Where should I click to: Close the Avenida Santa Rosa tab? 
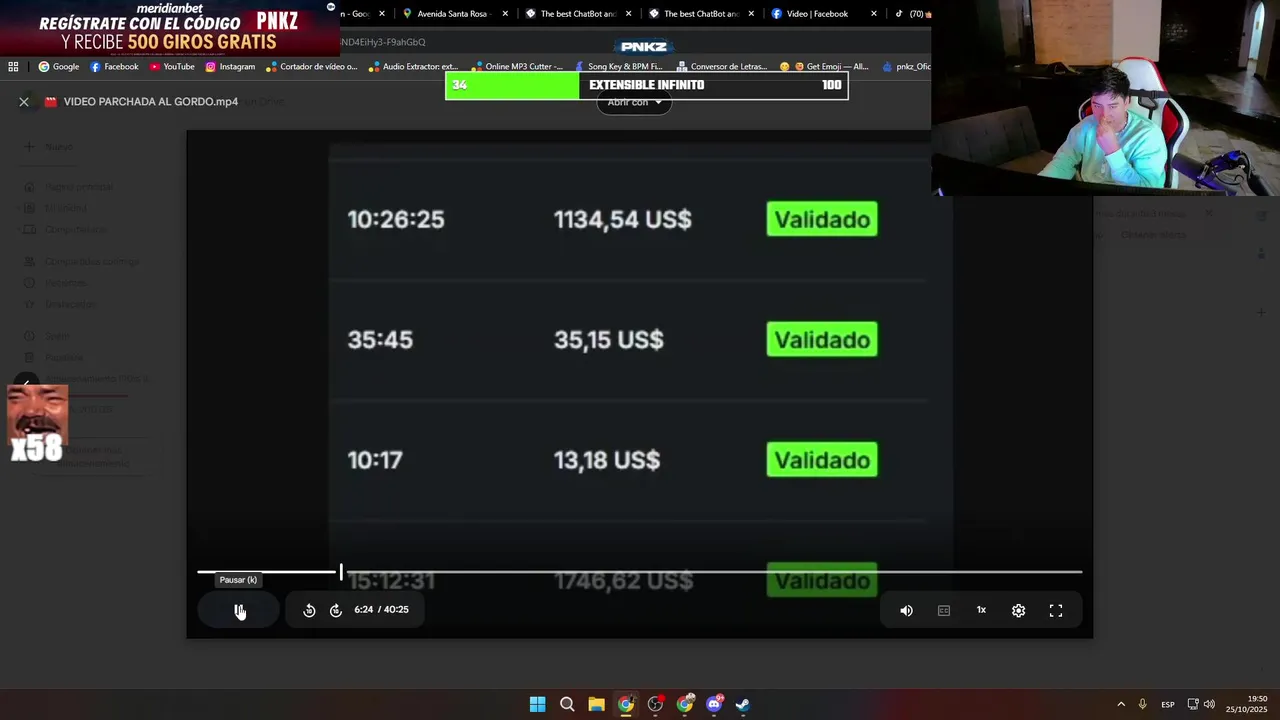pos(505,14)
